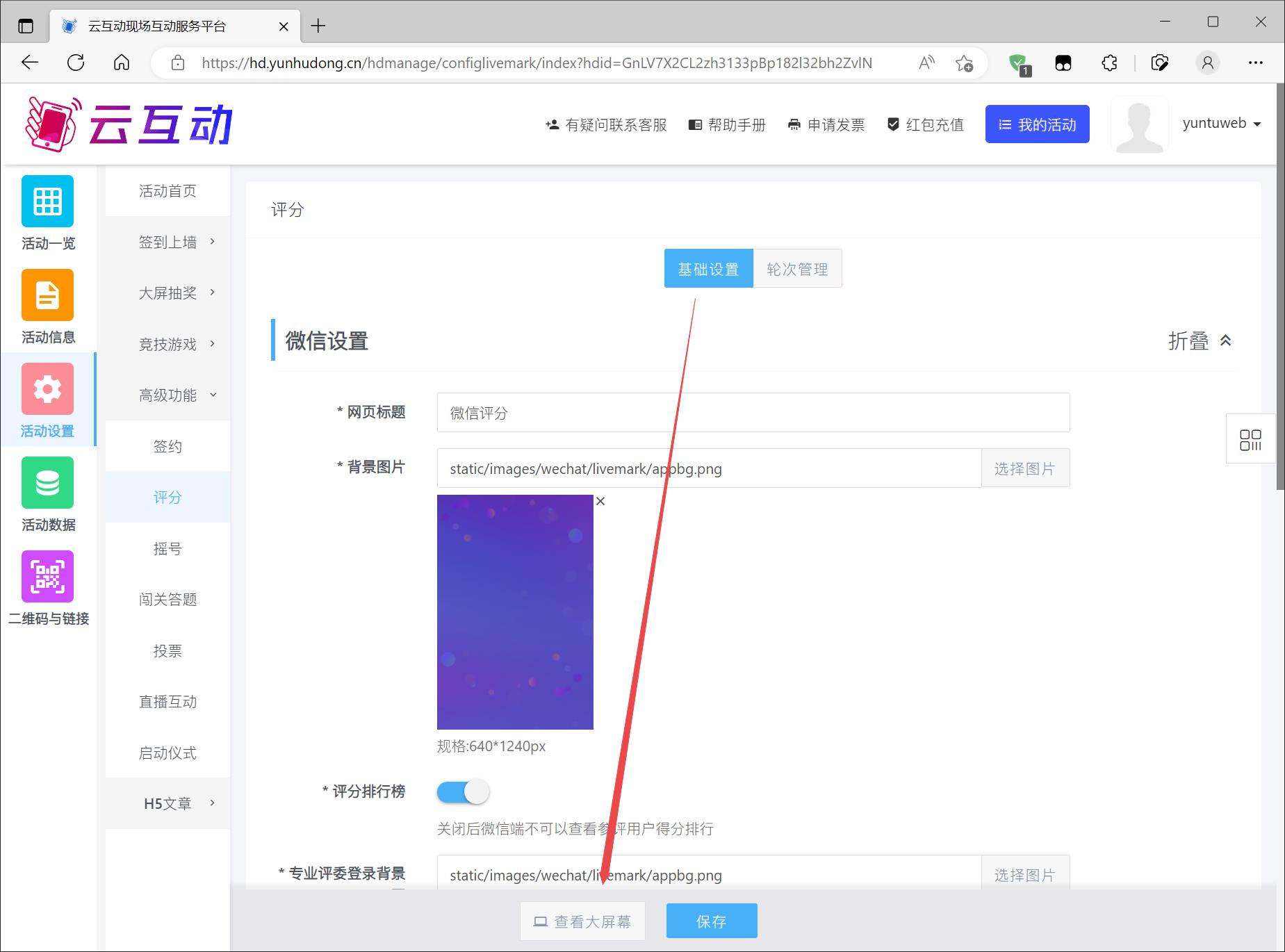The height and width of the screenshot is (952, 1285).
Task: Select the 活动设置 gear icon
Action: coord(47,389)
